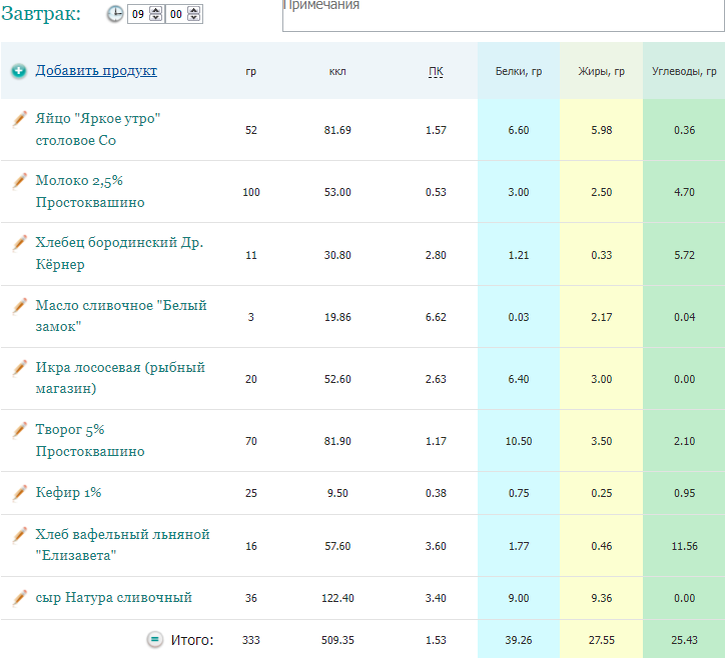Select calories value 30.80 for Хлебец бородинский

[x=338, y=255]
